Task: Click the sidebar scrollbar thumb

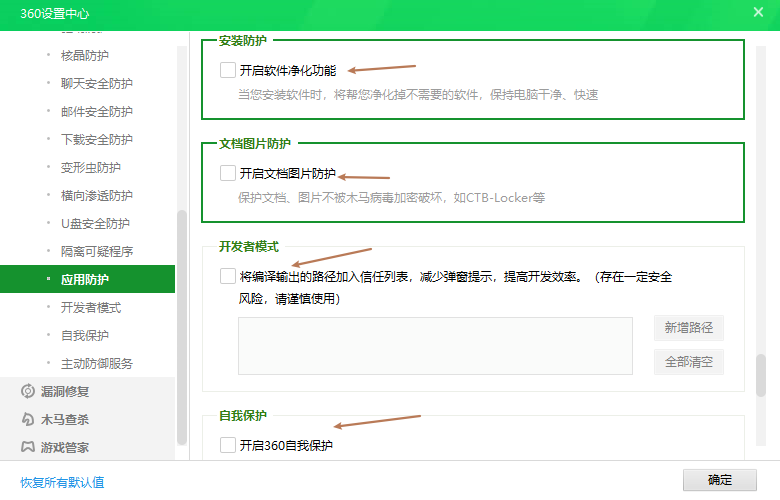Action: (x=182, y=327)
